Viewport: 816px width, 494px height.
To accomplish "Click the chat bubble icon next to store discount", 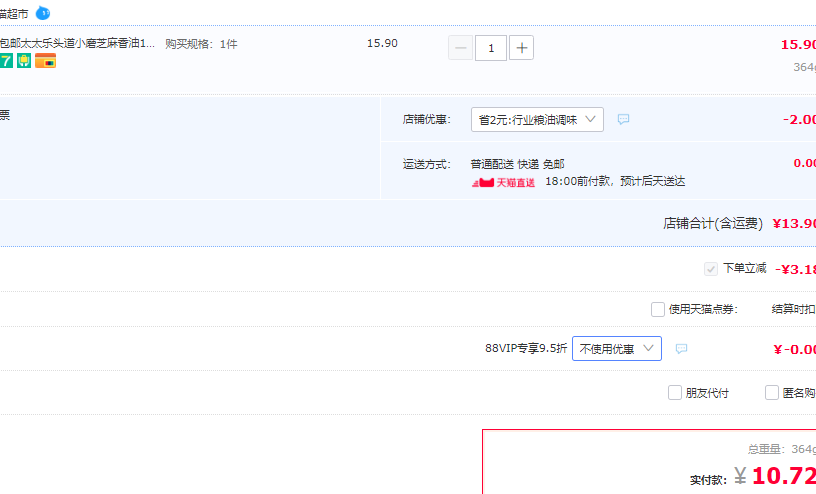I will 623,120.
